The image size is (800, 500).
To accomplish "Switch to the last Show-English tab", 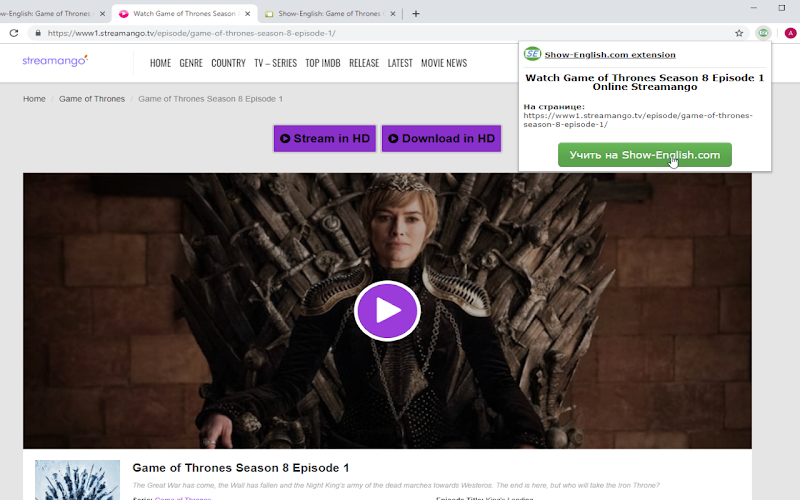I will click(x=330, y=14).
